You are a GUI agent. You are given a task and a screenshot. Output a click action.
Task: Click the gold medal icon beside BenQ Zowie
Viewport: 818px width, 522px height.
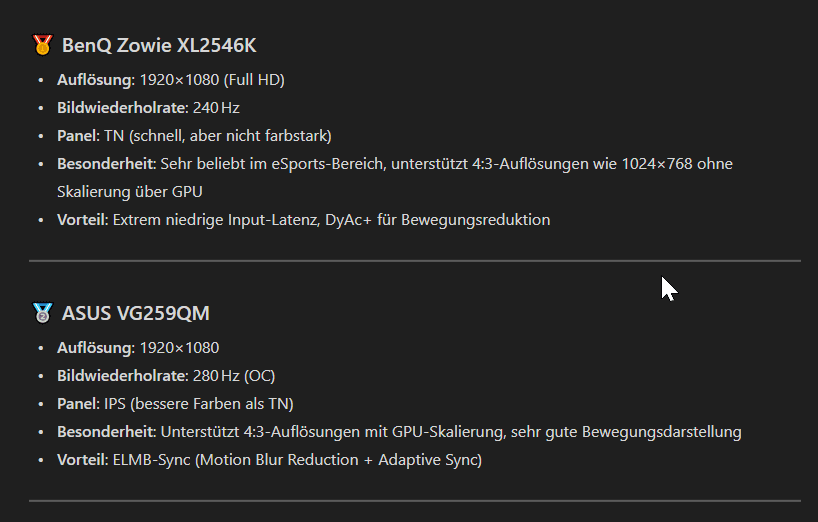tap(42, 45)
